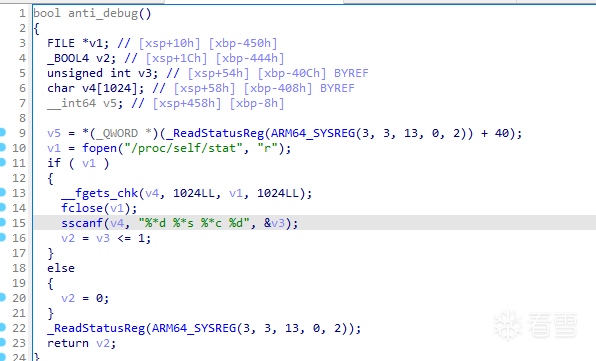Image resolution: width=596 pixels, height=361 pixels.
Task: Click the if ( v1 ) condition
Action: point(78,163)
